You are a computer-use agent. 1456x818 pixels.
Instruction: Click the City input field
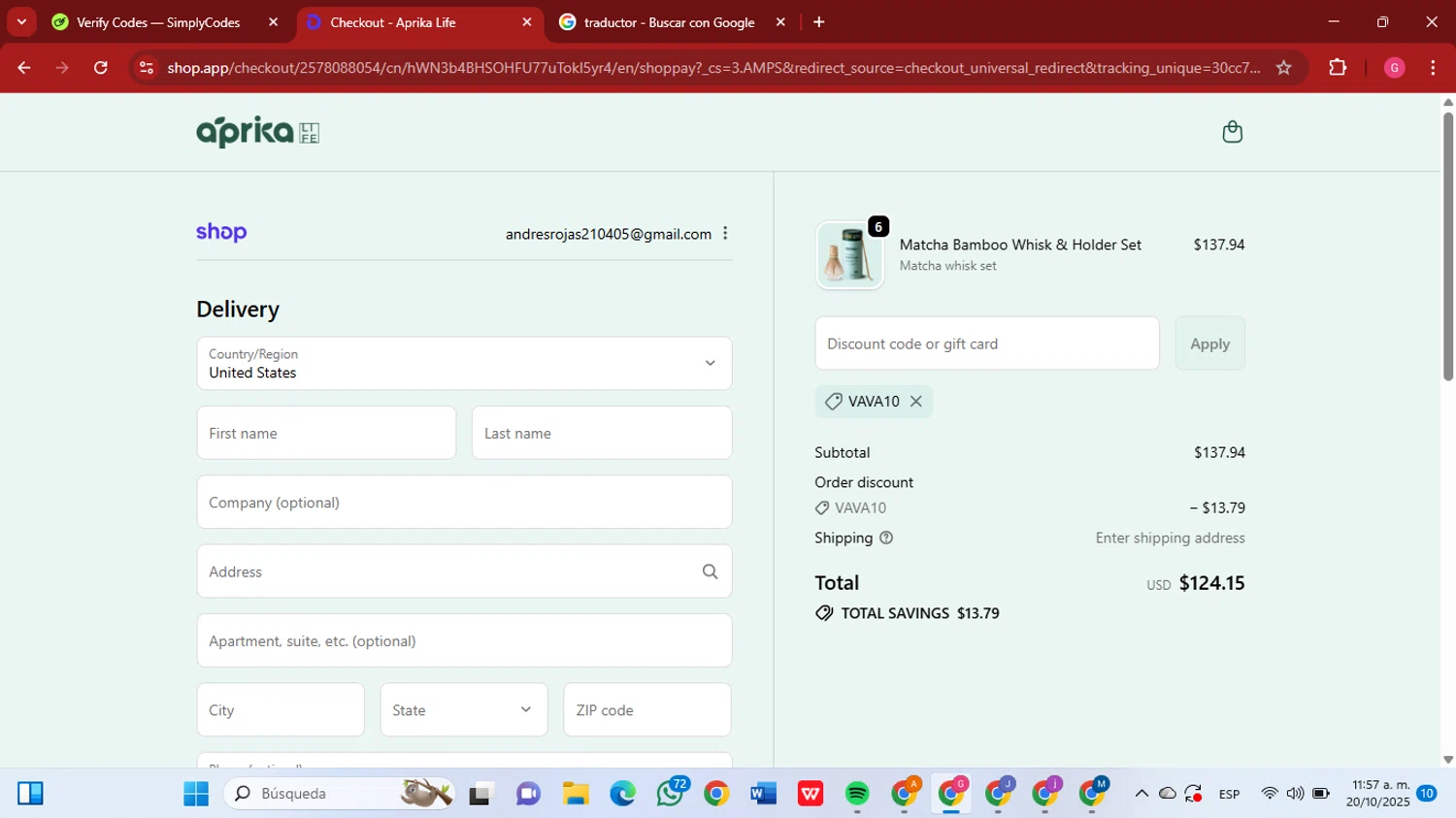[x=281, y=710]
